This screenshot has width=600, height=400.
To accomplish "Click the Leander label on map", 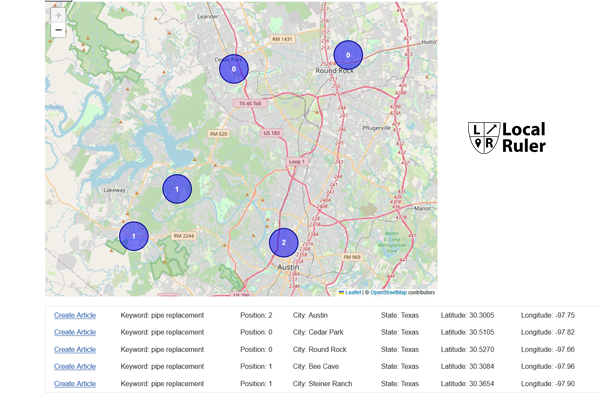I will 208,16.
